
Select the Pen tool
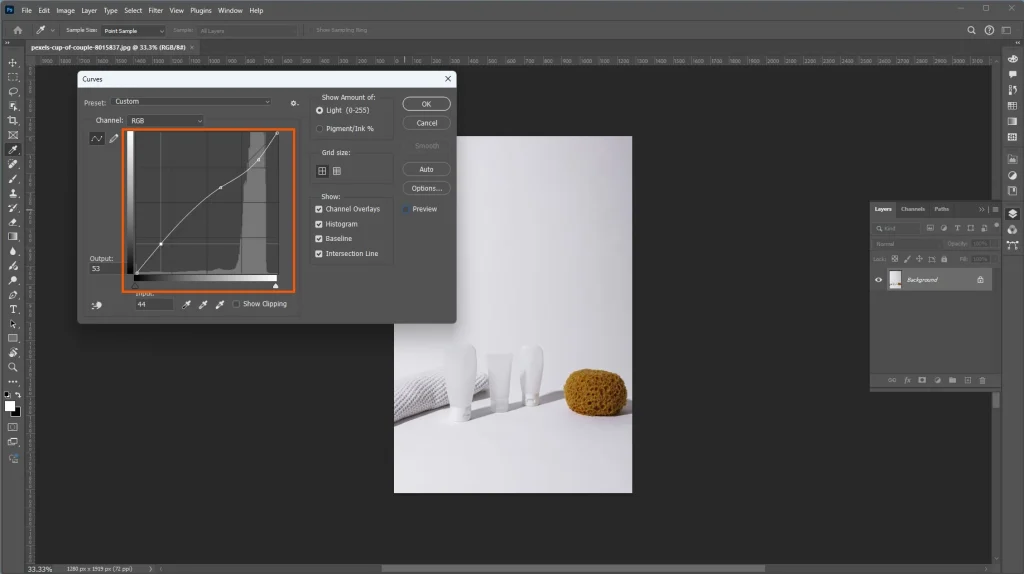(x=12, y=295)
